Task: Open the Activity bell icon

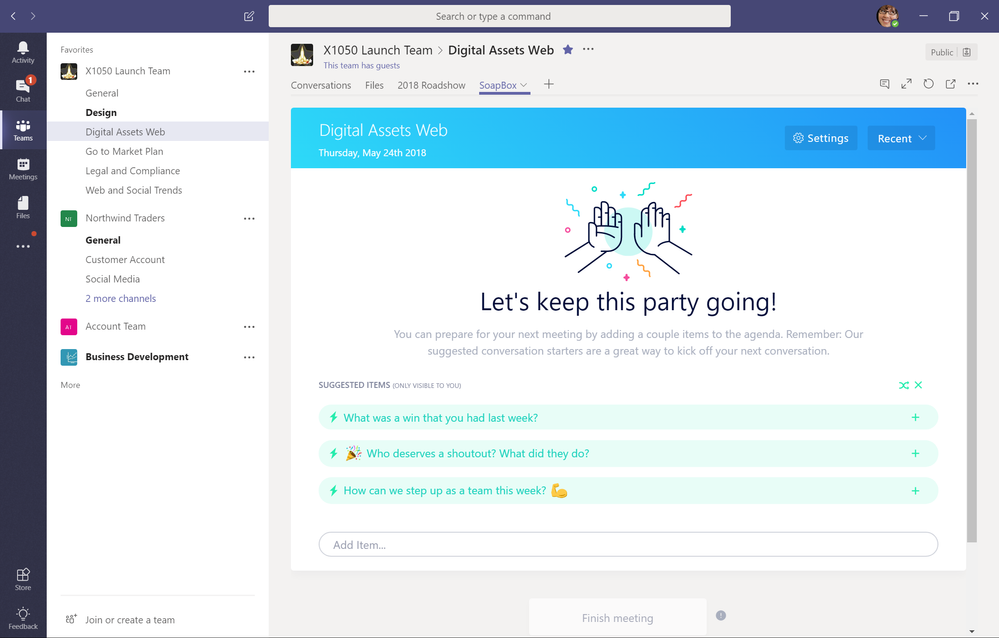Action: point(23,52)
